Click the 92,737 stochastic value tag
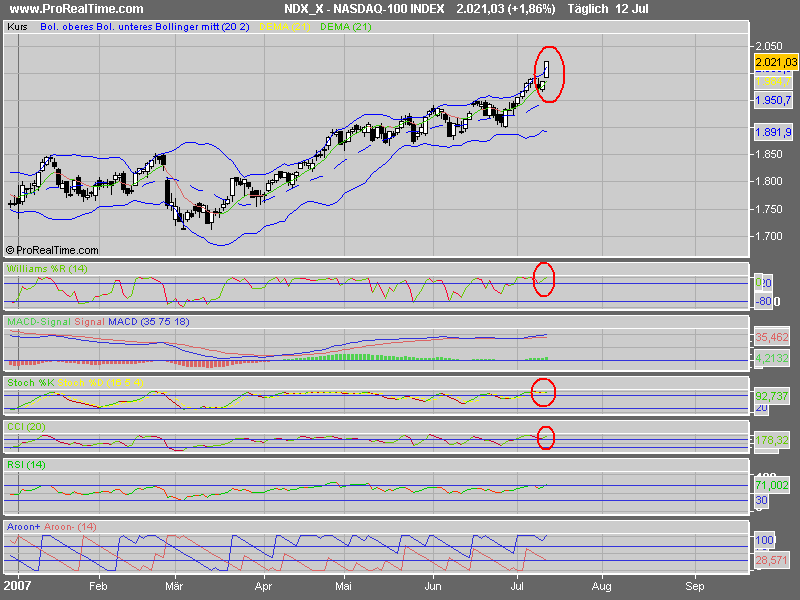The width and height of the screenshot is (800, 600). tap(772, 396)
